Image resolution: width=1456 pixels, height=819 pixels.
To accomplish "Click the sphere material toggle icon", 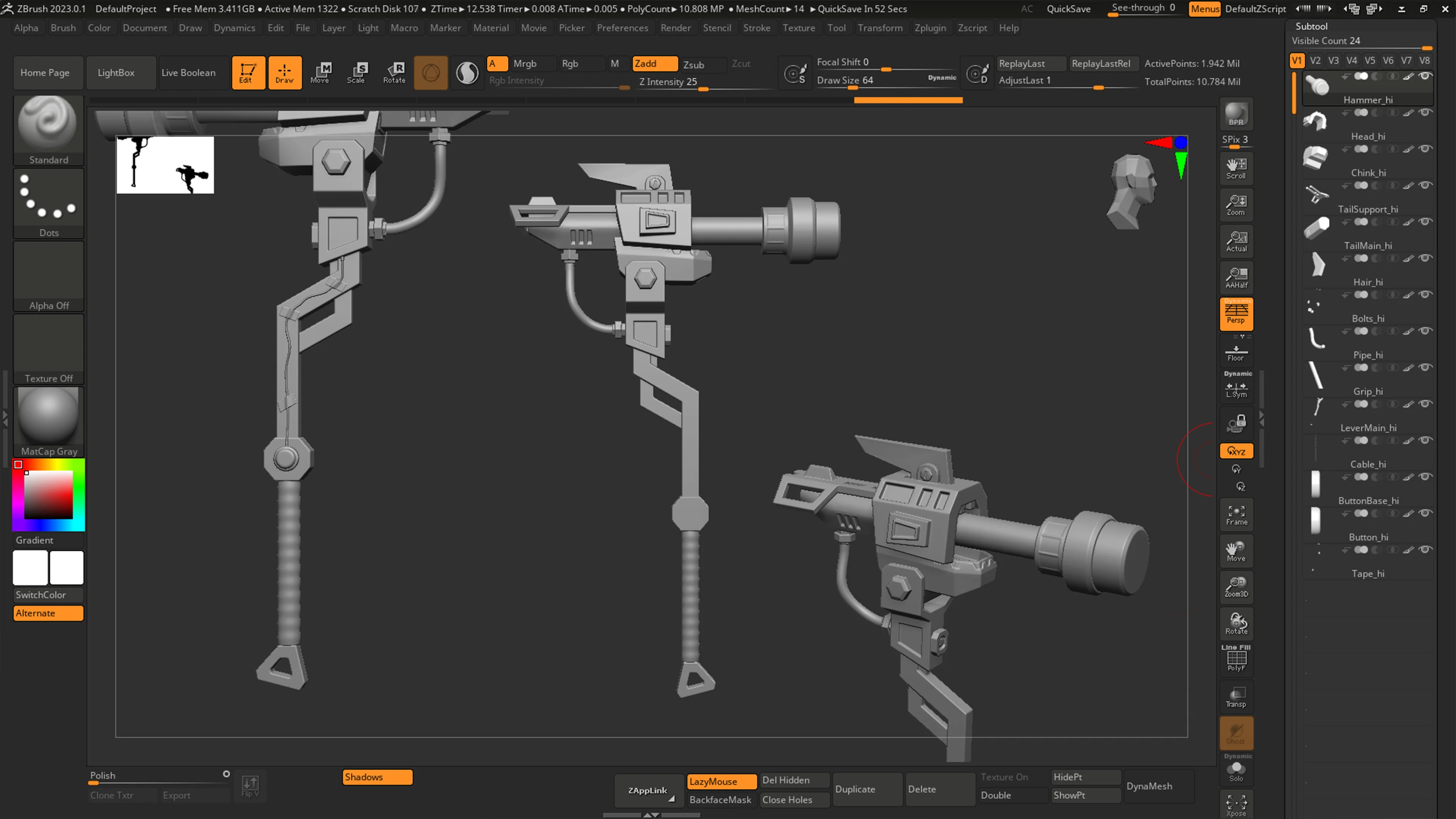I will 467,72.
